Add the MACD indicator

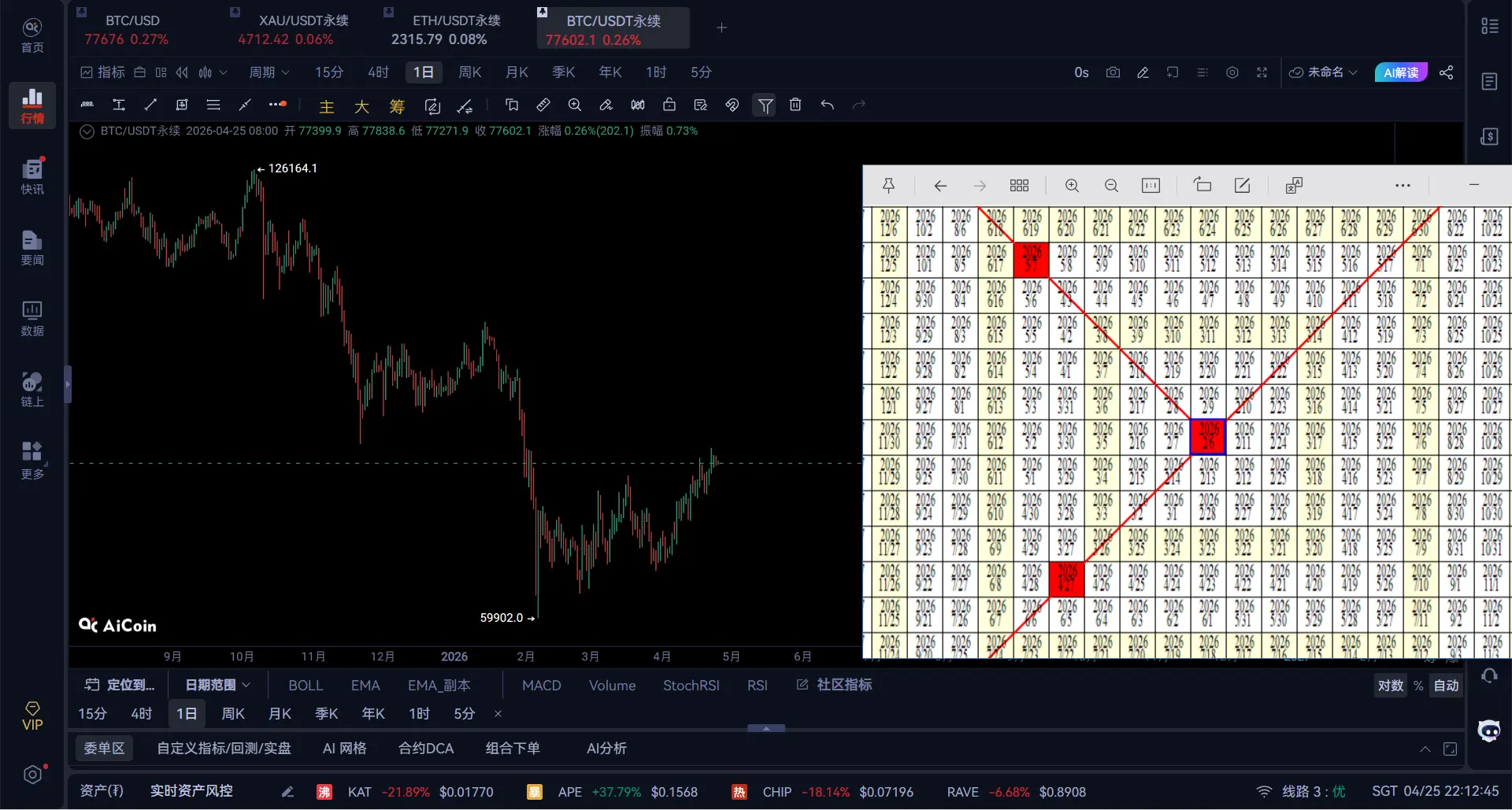pos(542,685)
